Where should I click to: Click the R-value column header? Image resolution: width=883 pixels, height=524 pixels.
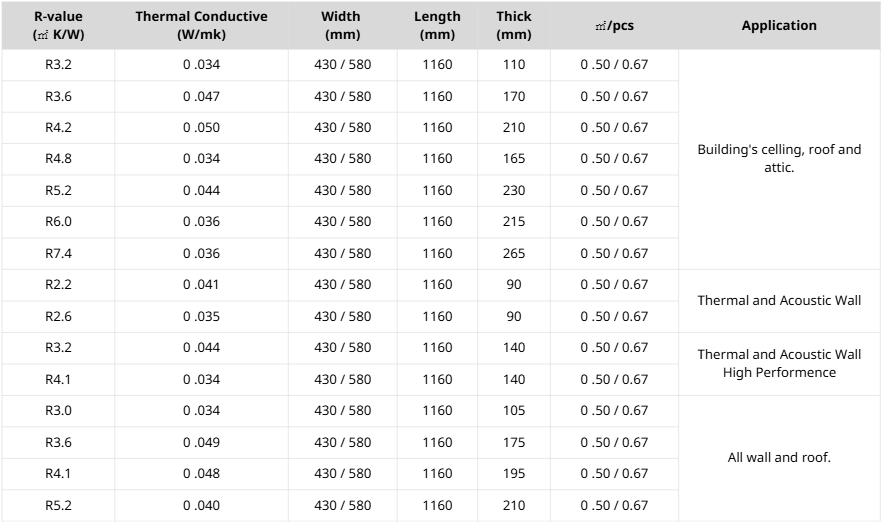[x=58, y=25]
